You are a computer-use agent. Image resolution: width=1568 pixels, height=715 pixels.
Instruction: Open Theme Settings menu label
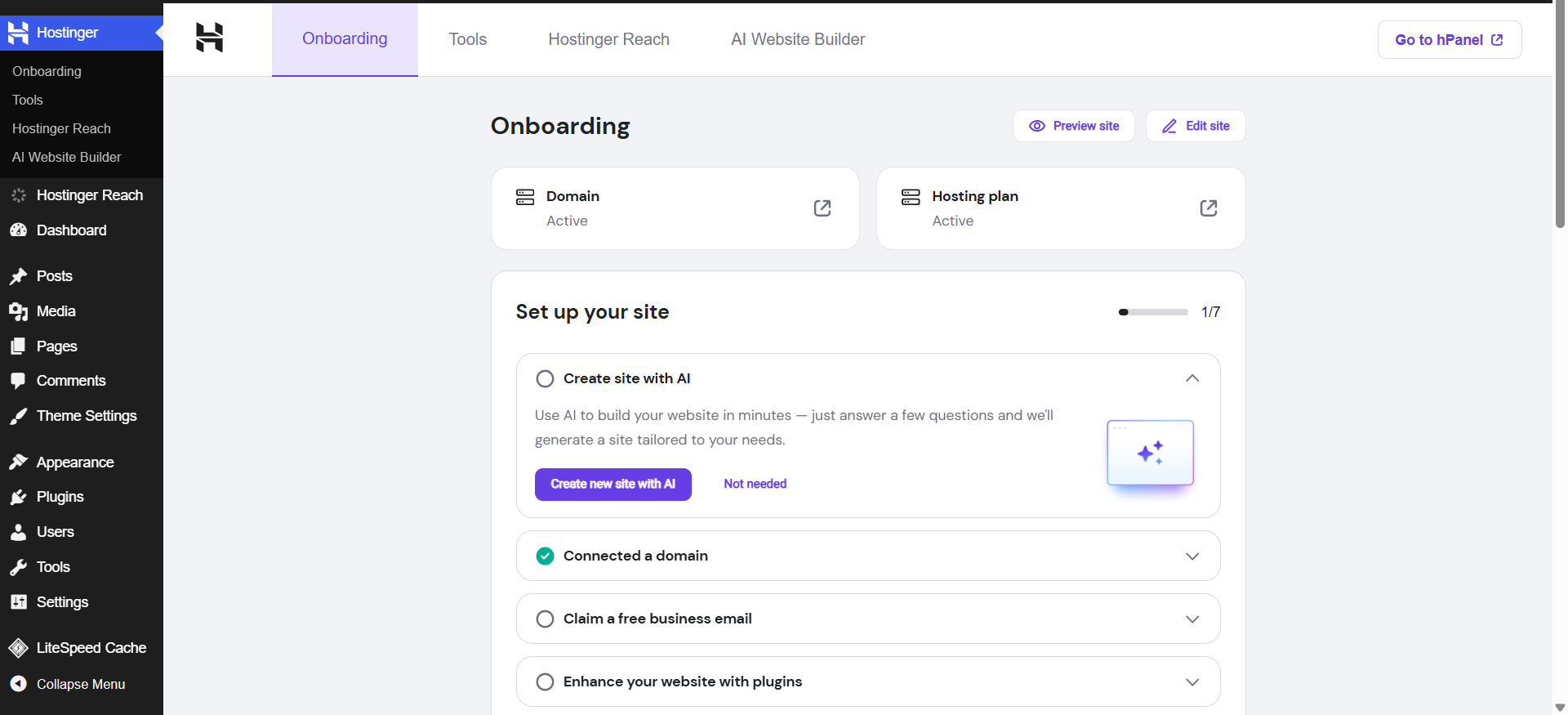click(x=87, y=416)
